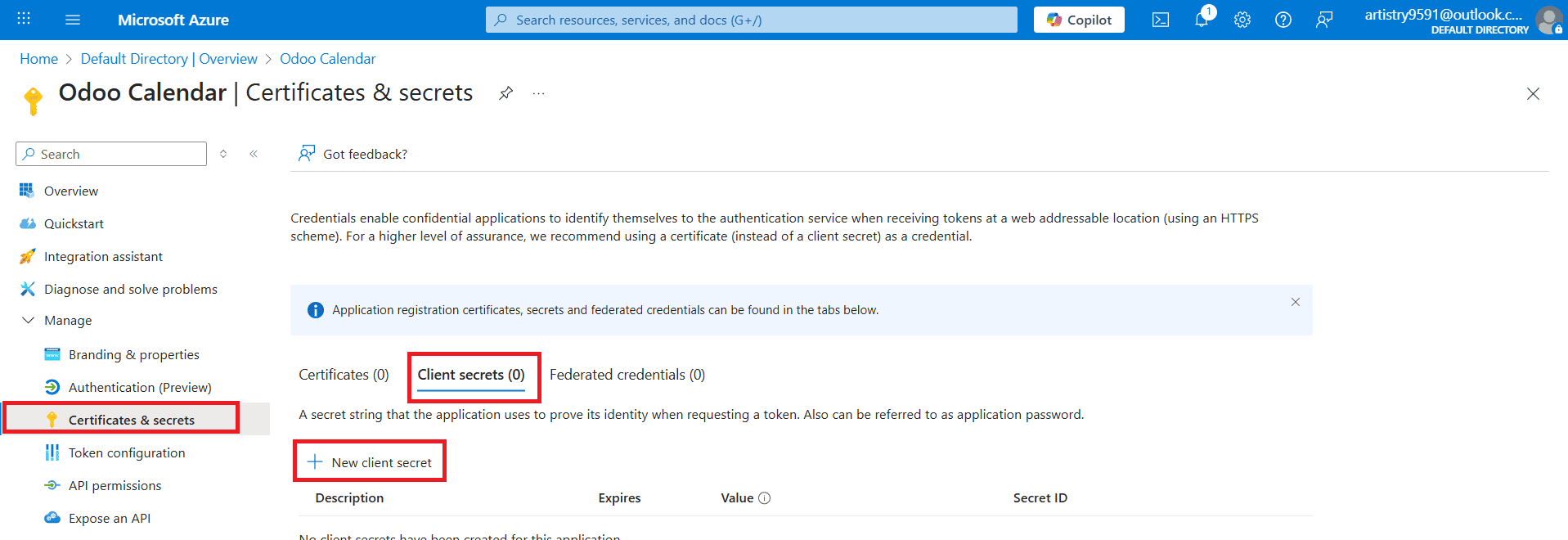Open help question mark icon
Viewport: 1568px width, 540px height.
click(x=1283, y=20)
